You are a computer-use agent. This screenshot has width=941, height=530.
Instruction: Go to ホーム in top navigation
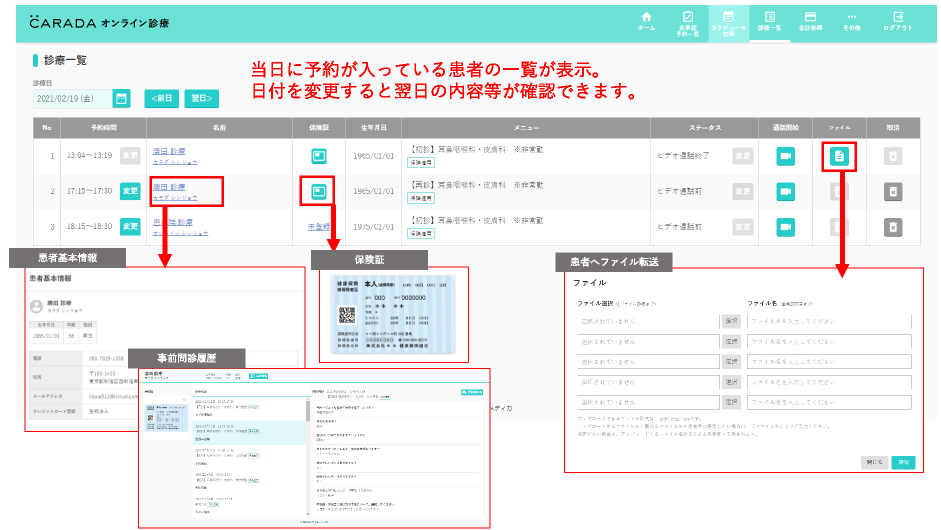tap(646, 21)
